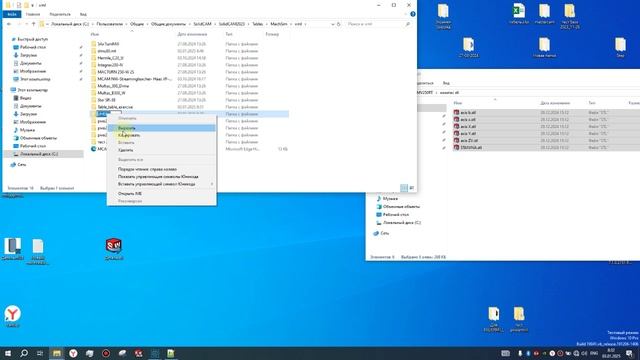The height and width of the screenshot is (360, 640).
Task: Expand the Вставить управляющий символ Юникода submenu
Action: pyautogui.click(x=161, y=184)
